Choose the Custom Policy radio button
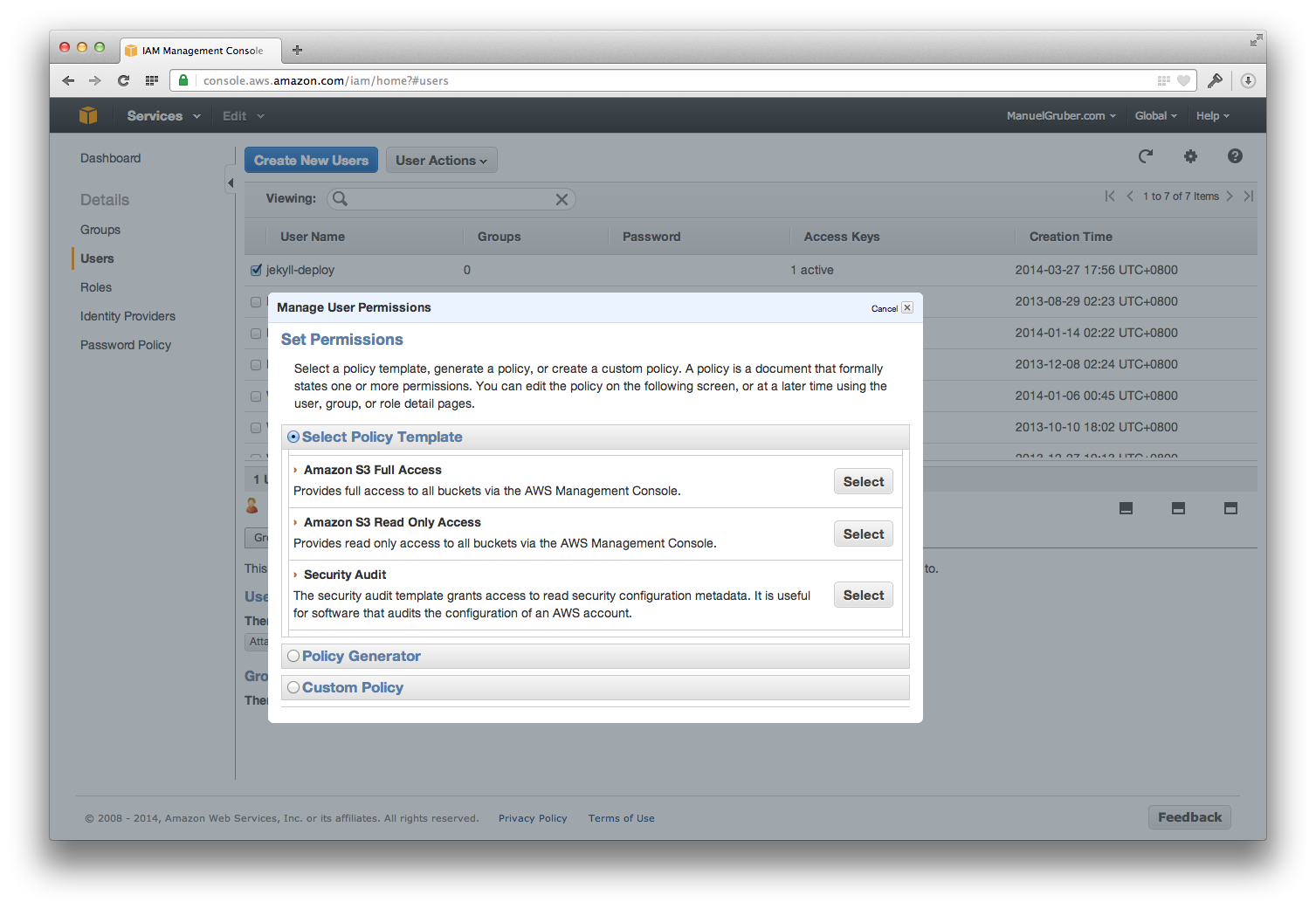Screen dimensions: 1316x909 click(293, 687)
